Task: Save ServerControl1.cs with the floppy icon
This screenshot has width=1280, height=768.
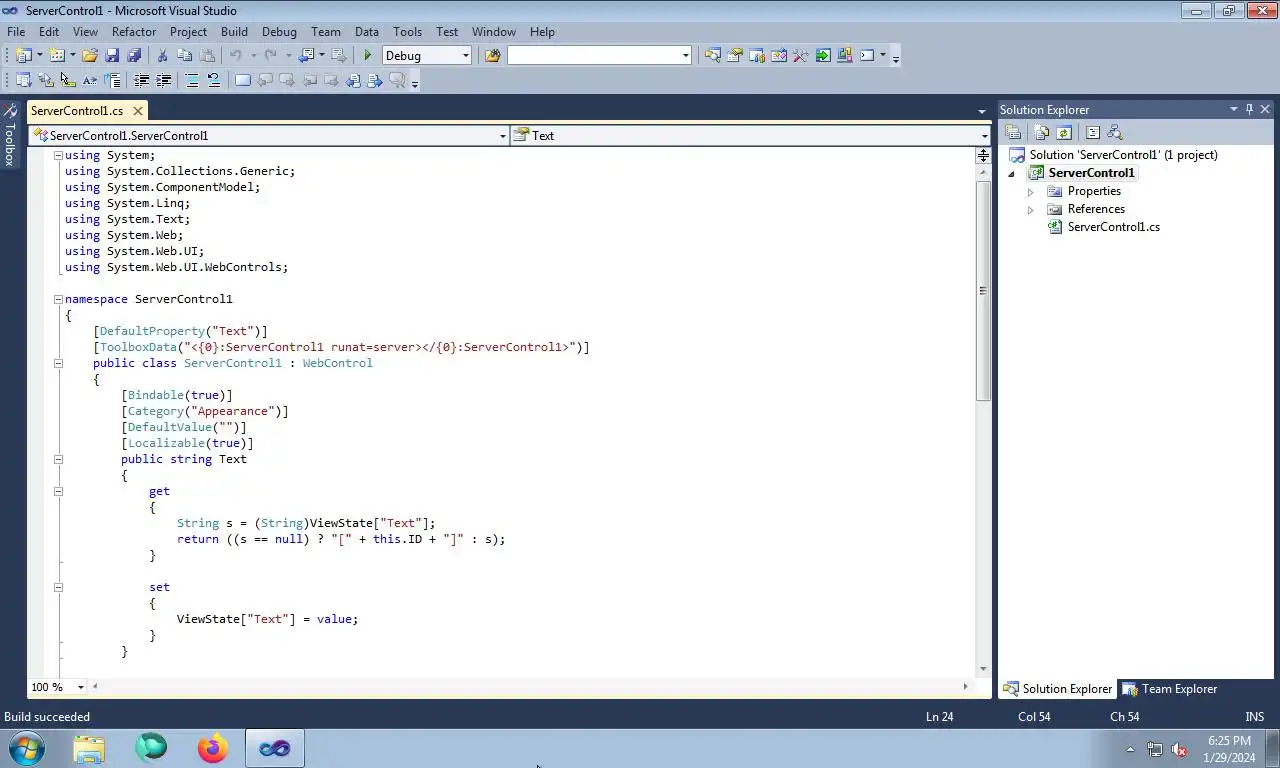Action: click(112, 56)
